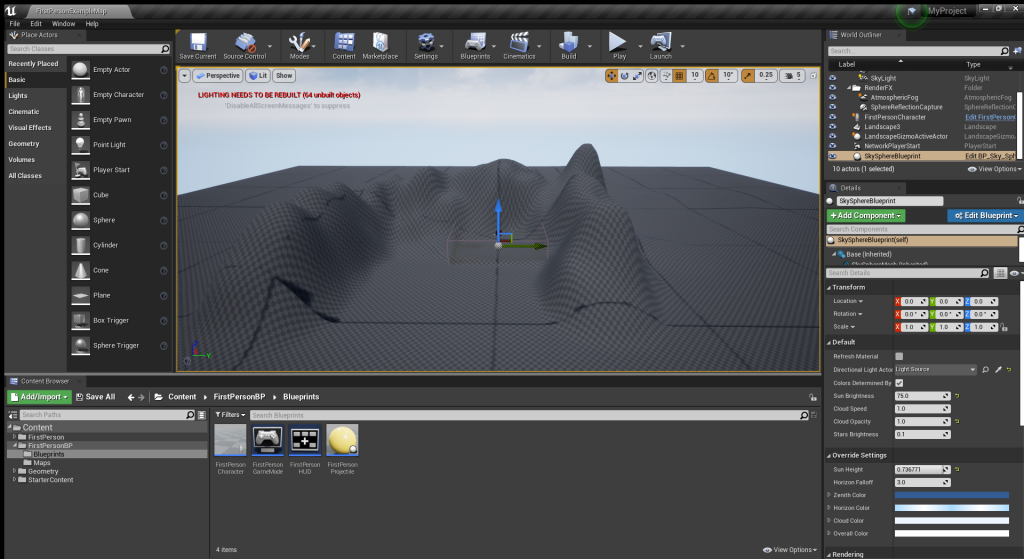Open Play options dropdown arrow
Screen dimensions: 1024x559
640,46
